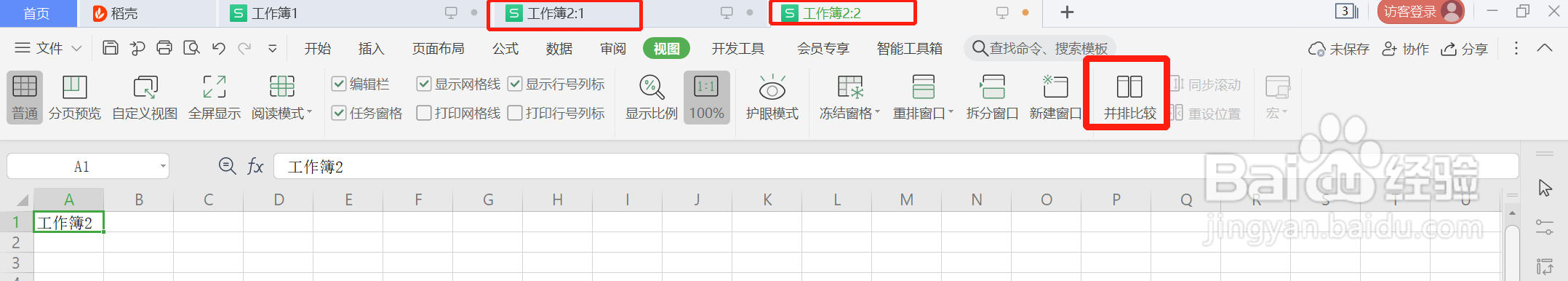Image resolution: width=1568 pixels, height=281 pixels.
Task: Open the Freeze Panes dropdown arrow
Action: tap(877, 113)
